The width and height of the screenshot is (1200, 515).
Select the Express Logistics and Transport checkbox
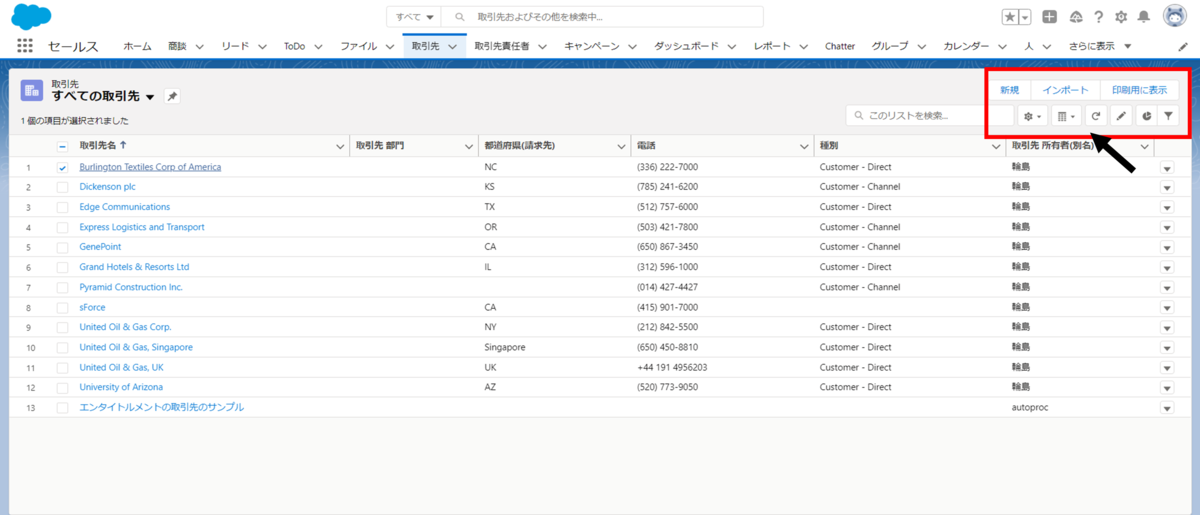pyautogui.click(x=62, y=227)
